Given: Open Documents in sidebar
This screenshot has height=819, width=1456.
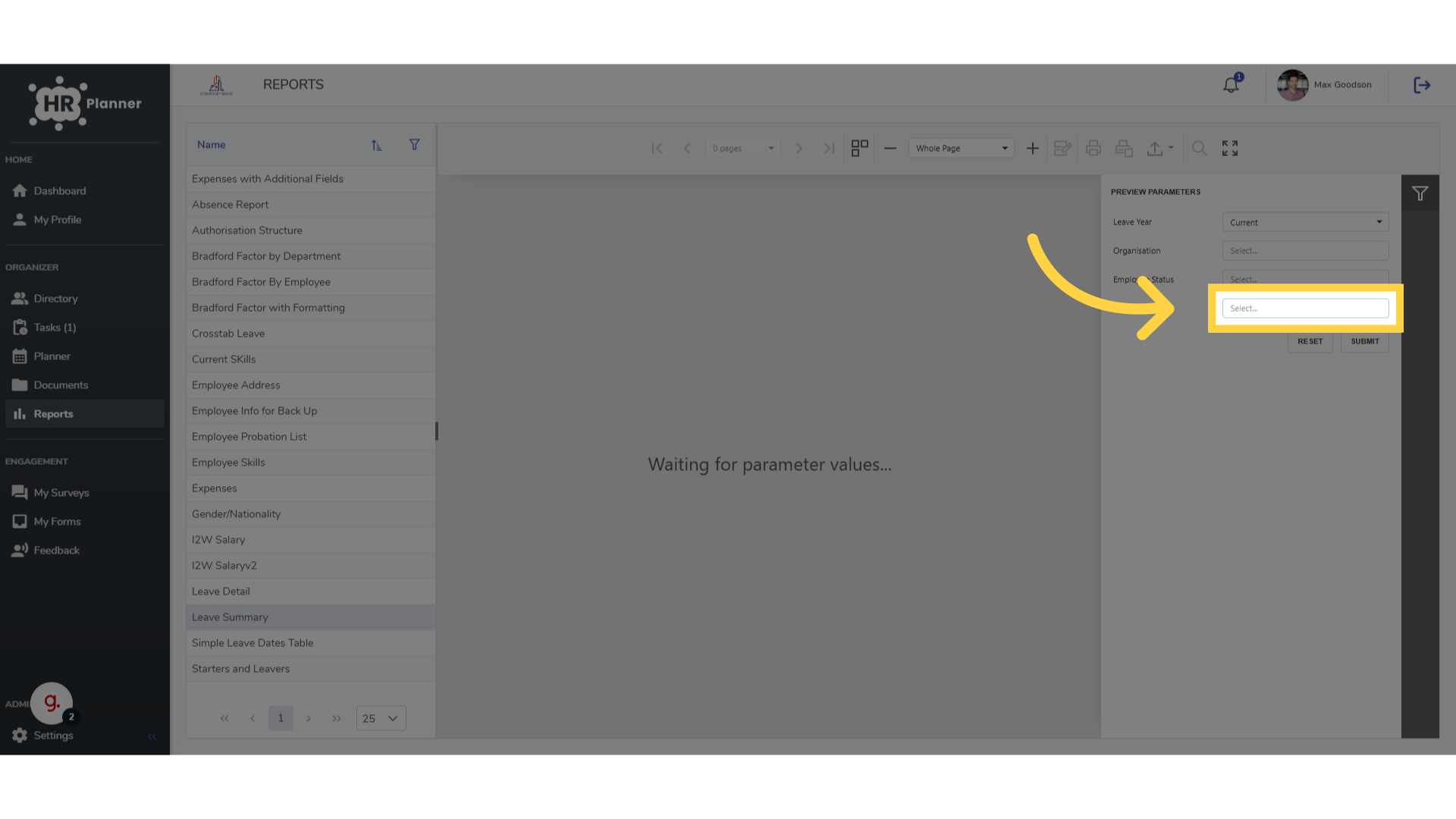Looking at the screenshot, I should (x=85, y=385).
